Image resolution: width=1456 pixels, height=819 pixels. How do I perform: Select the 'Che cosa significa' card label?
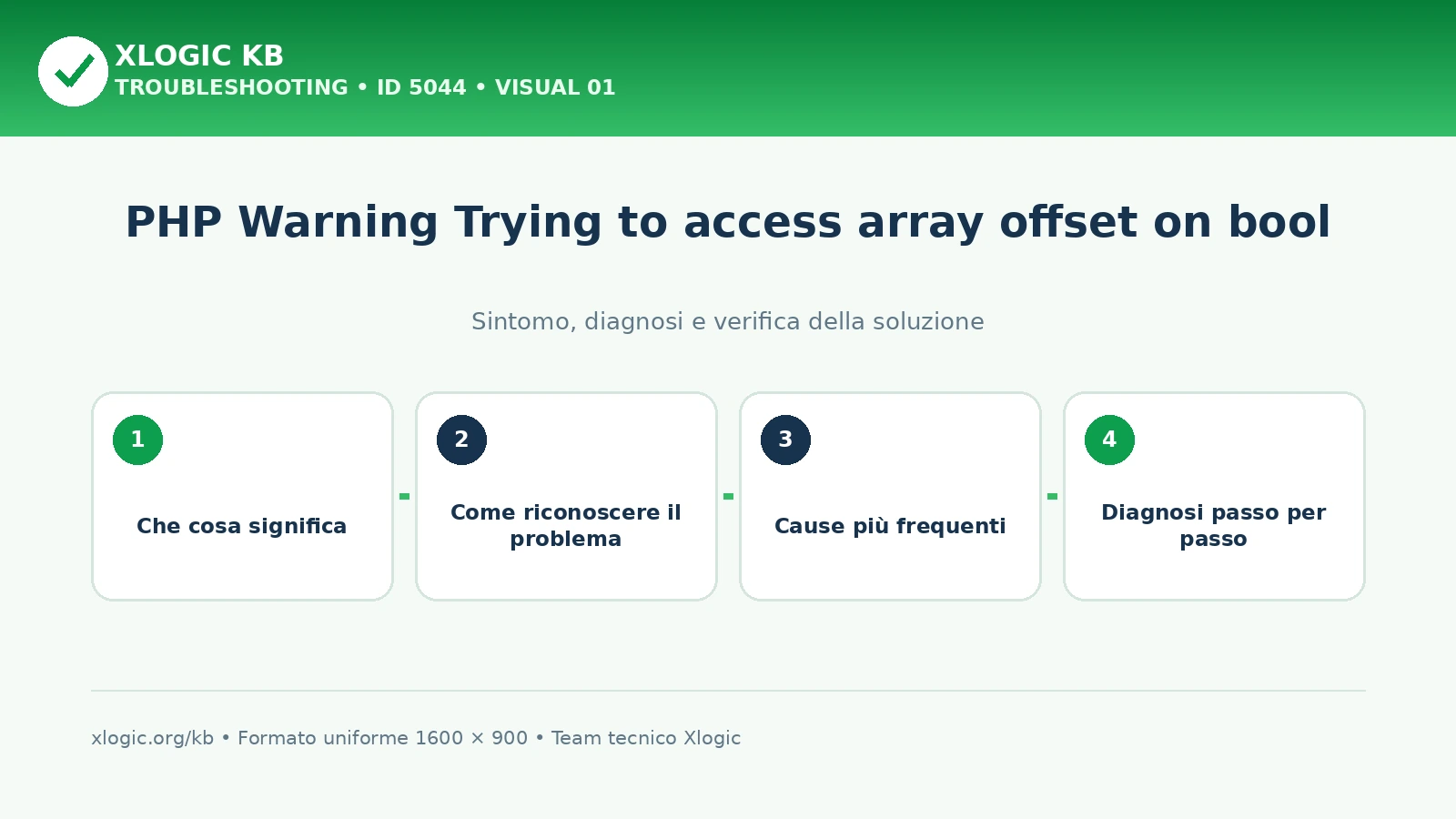point(242,526)
